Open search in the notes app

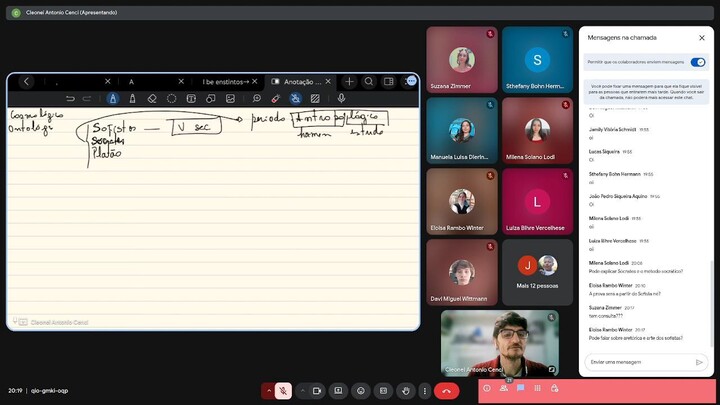[369, 81]
